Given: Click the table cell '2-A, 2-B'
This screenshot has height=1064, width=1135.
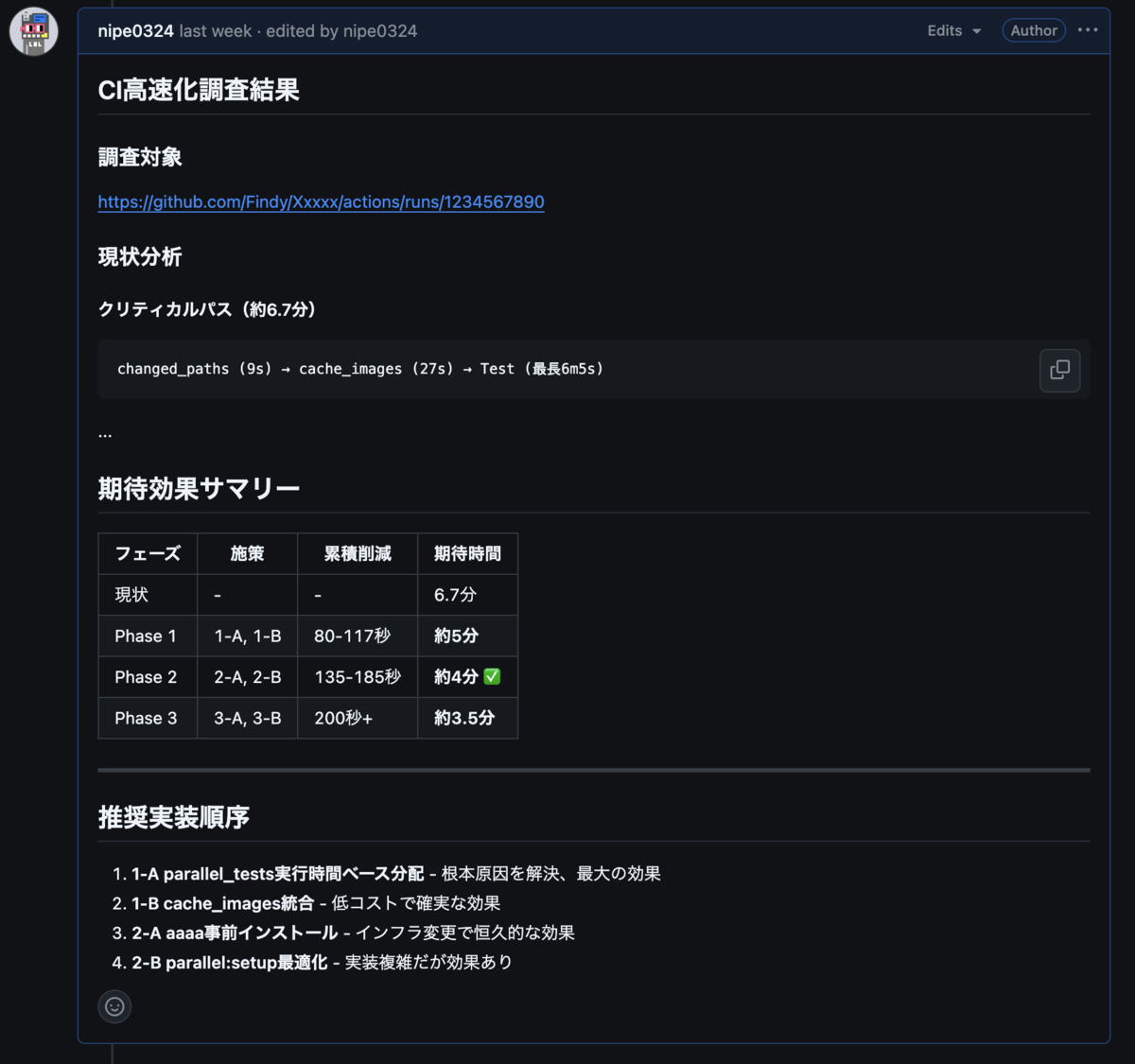Looking at the screenshot, I should pyautogui.click(x=248, y=677).
